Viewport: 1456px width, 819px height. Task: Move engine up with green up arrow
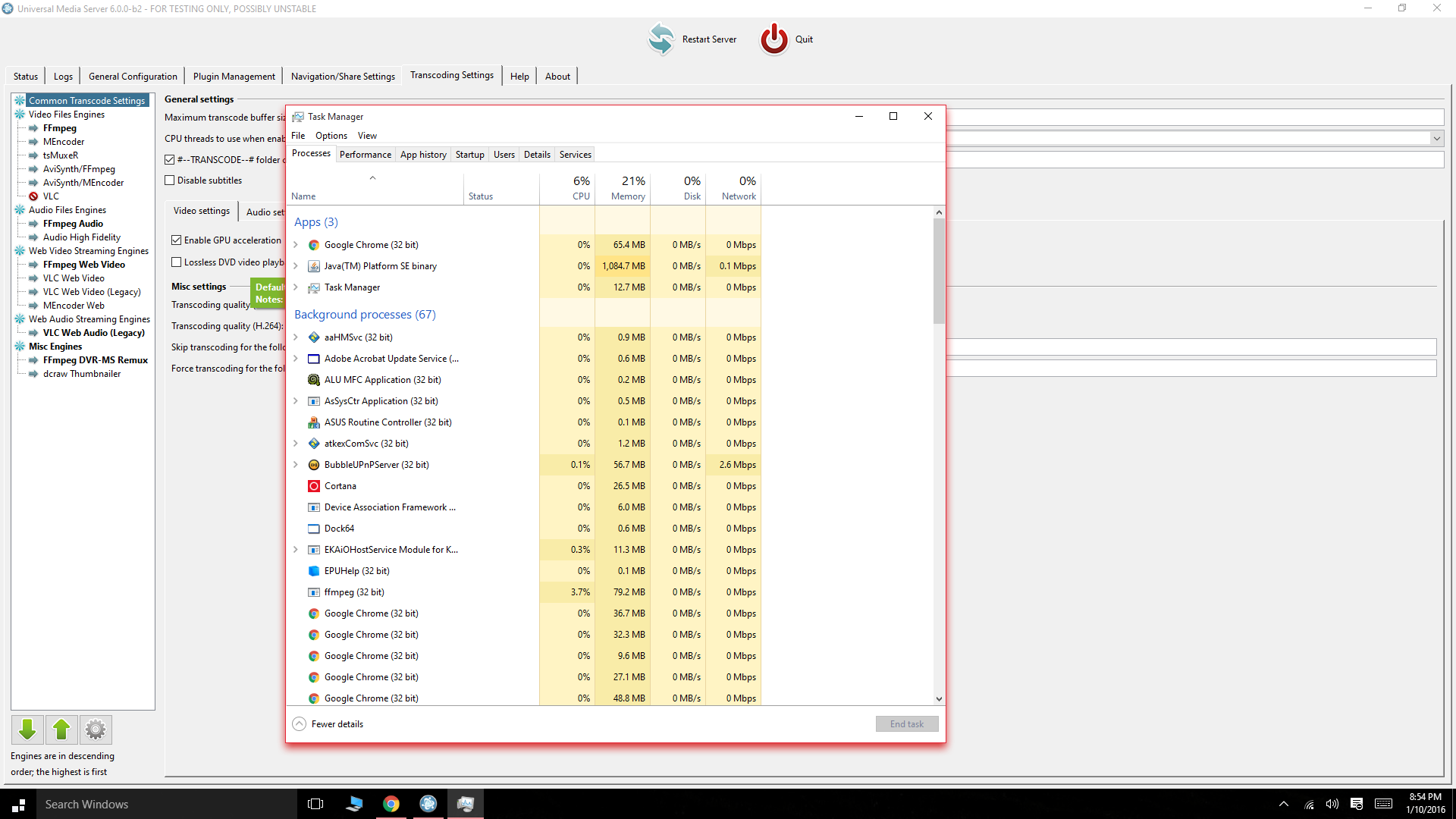coord(61,730)
